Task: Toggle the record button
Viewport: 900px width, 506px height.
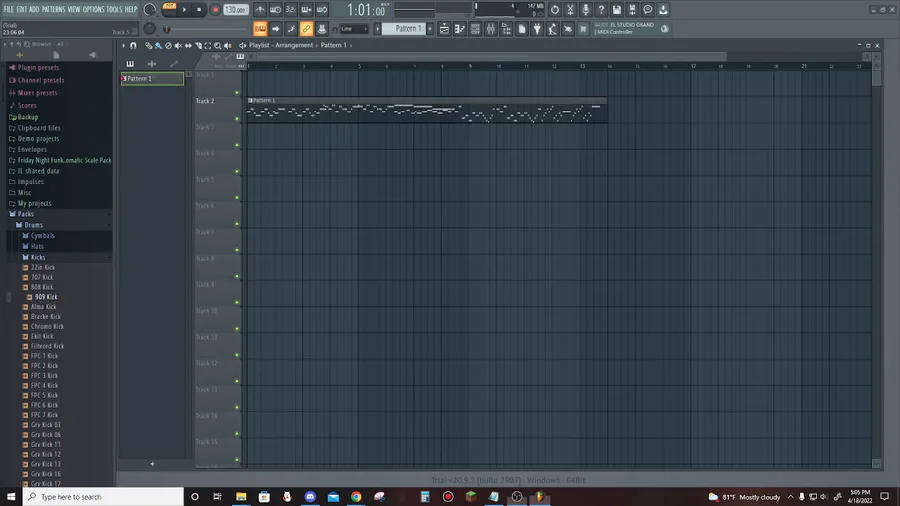Action: [215, 10]
